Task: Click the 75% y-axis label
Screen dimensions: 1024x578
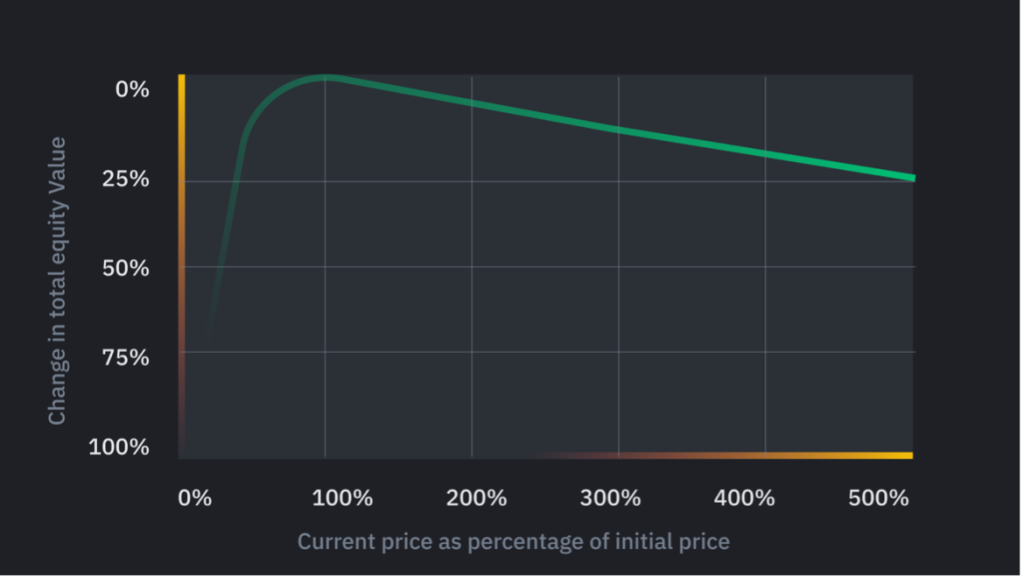Action: [x=126, y=358]
